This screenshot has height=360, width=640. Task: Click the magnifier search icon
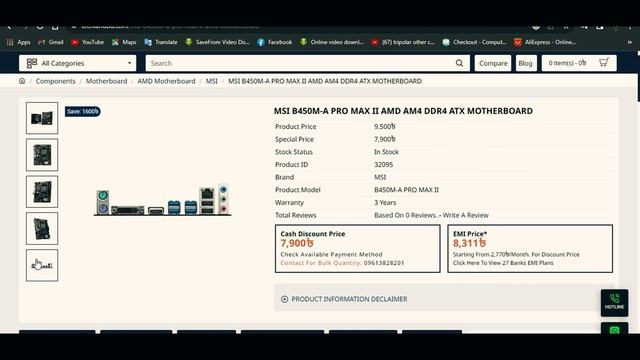(459, 63)
